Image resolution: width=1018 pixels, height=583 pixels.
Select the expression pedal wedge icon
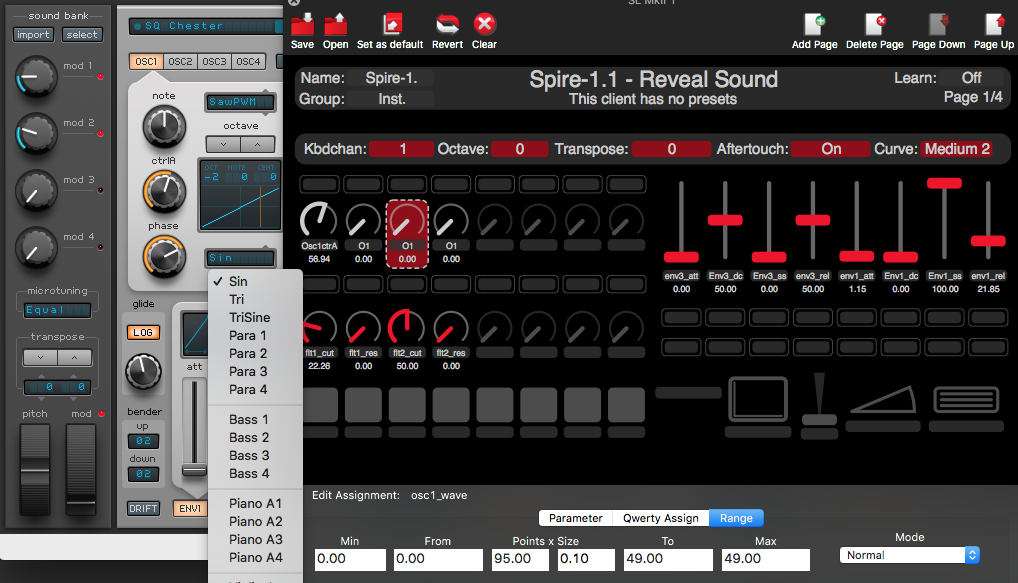pos(883,399)
